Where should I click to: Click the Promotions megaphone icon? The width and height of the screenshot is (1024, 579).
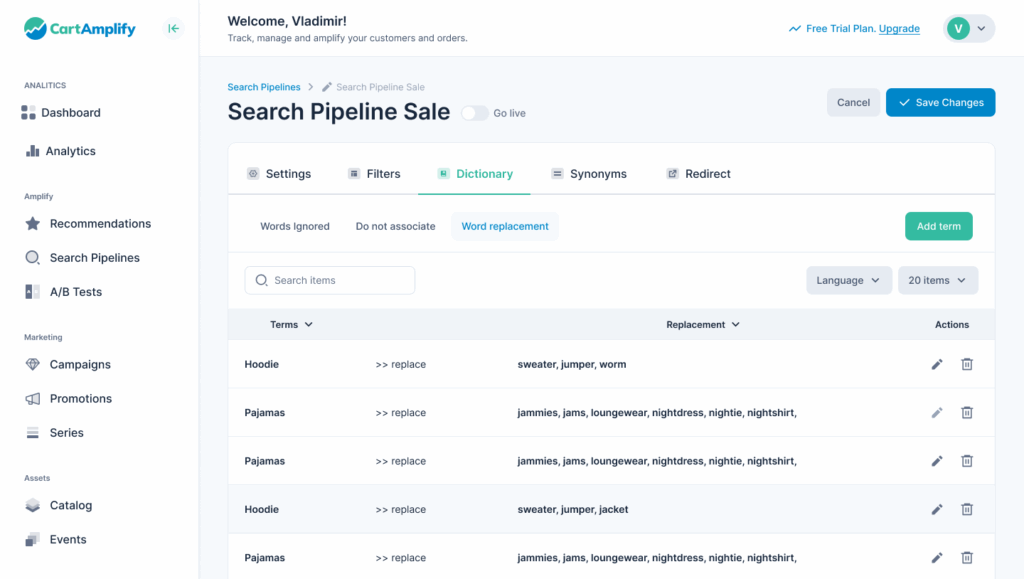point(33,399)
